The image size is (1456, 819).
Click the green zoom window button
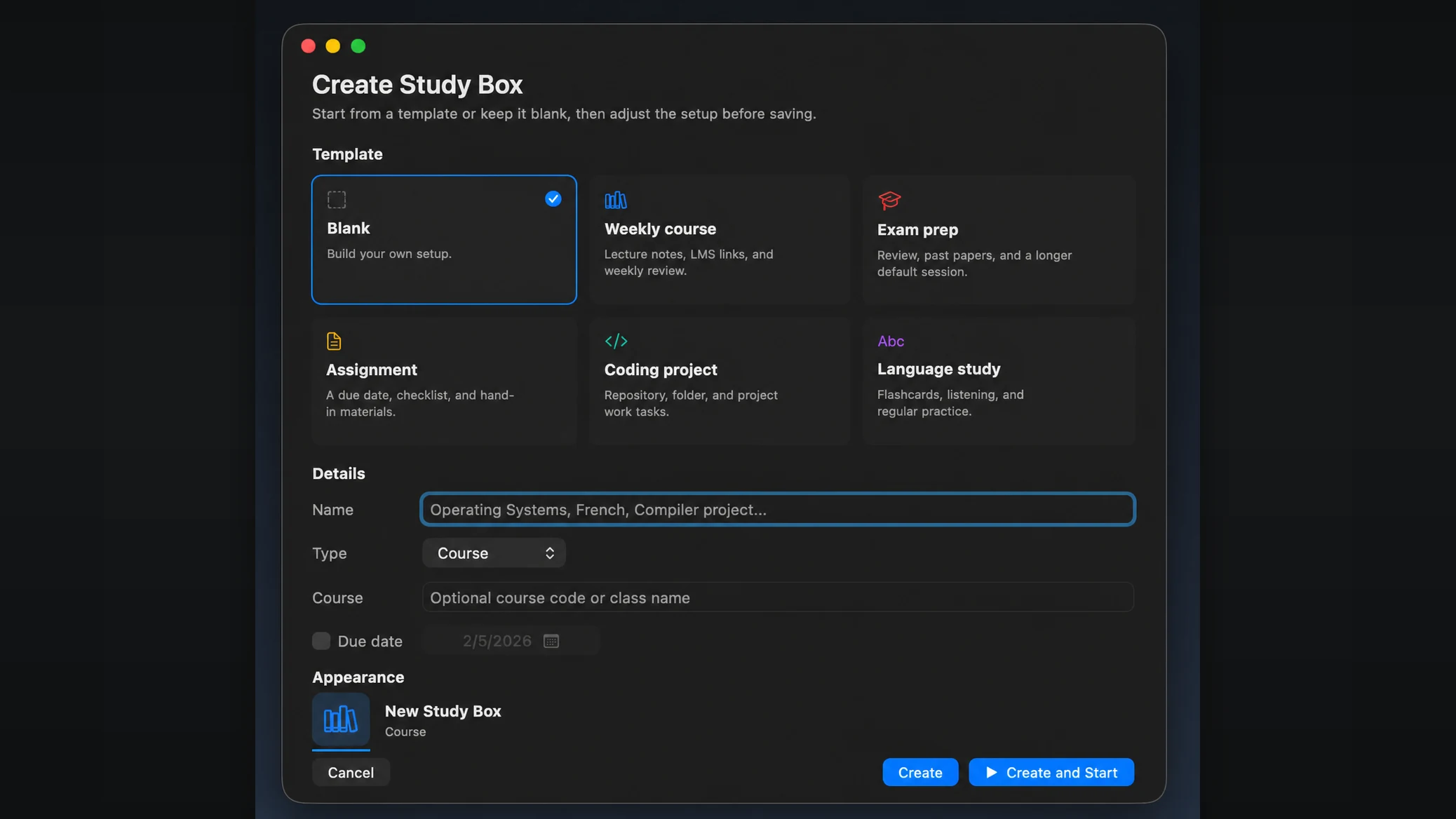click(x=358, y=46)
